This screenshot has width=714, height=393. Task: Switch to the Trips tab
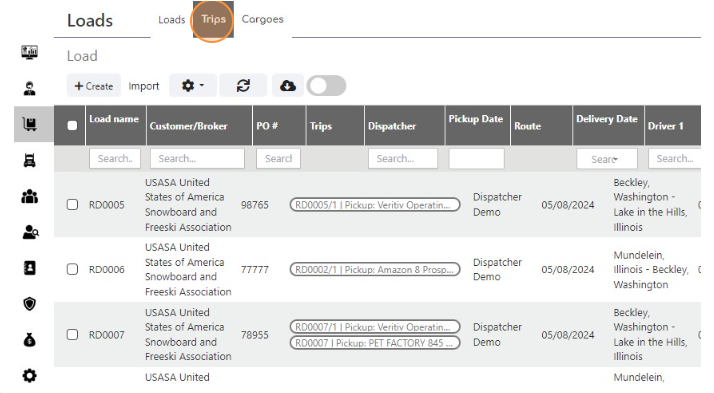[x=214, y=19]
